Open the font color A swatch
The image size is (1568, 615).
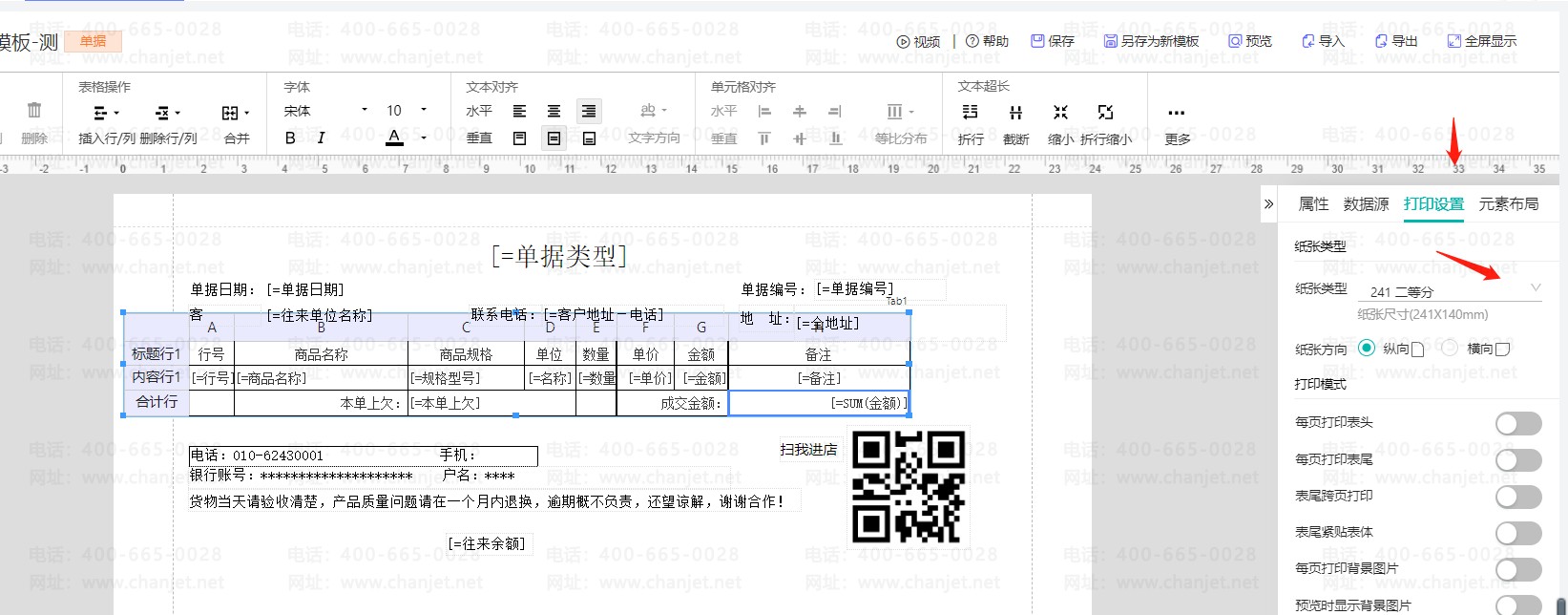394,138
